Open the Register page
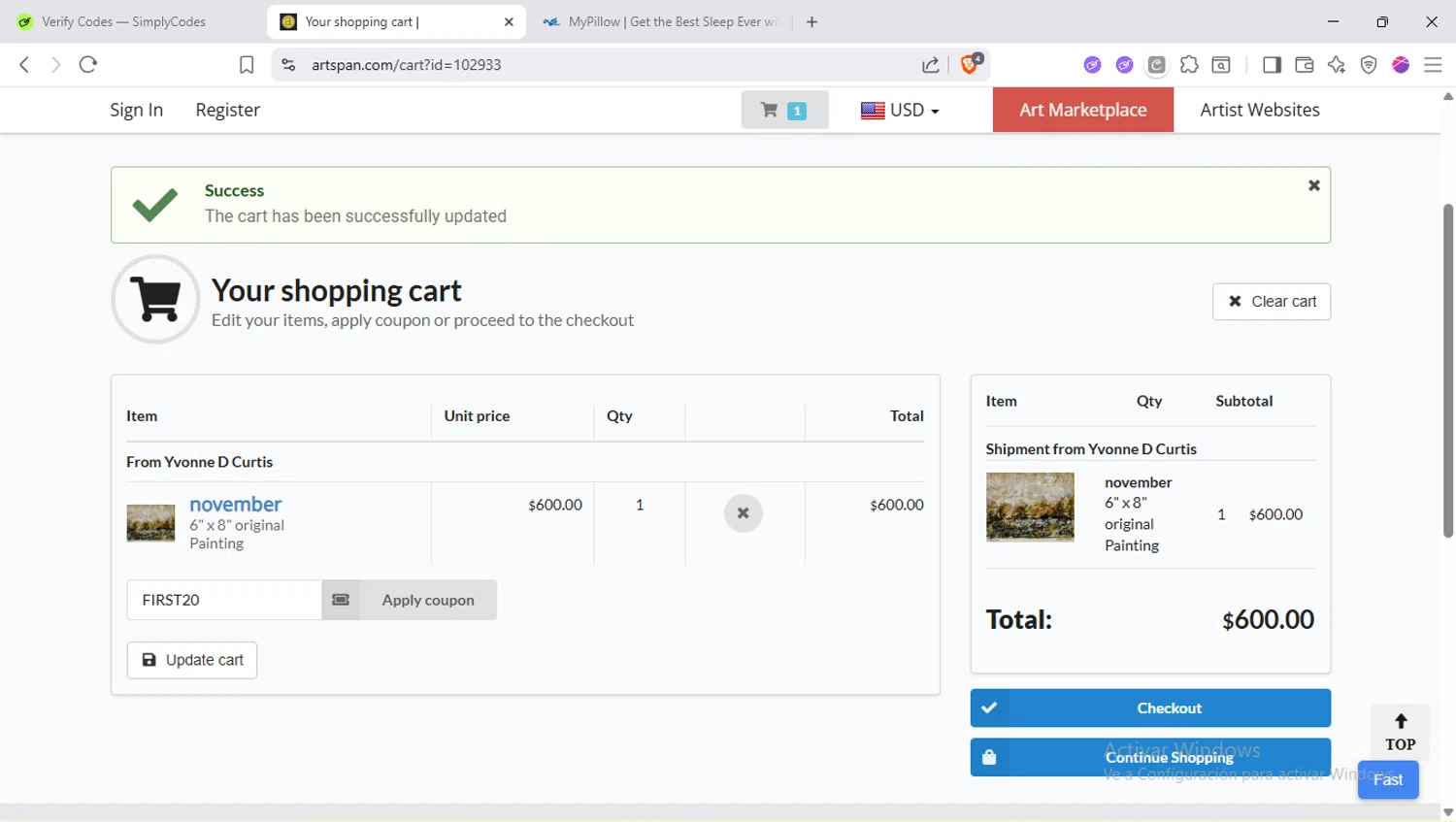The image size is (1456, 822). click(x=227, y=110)
